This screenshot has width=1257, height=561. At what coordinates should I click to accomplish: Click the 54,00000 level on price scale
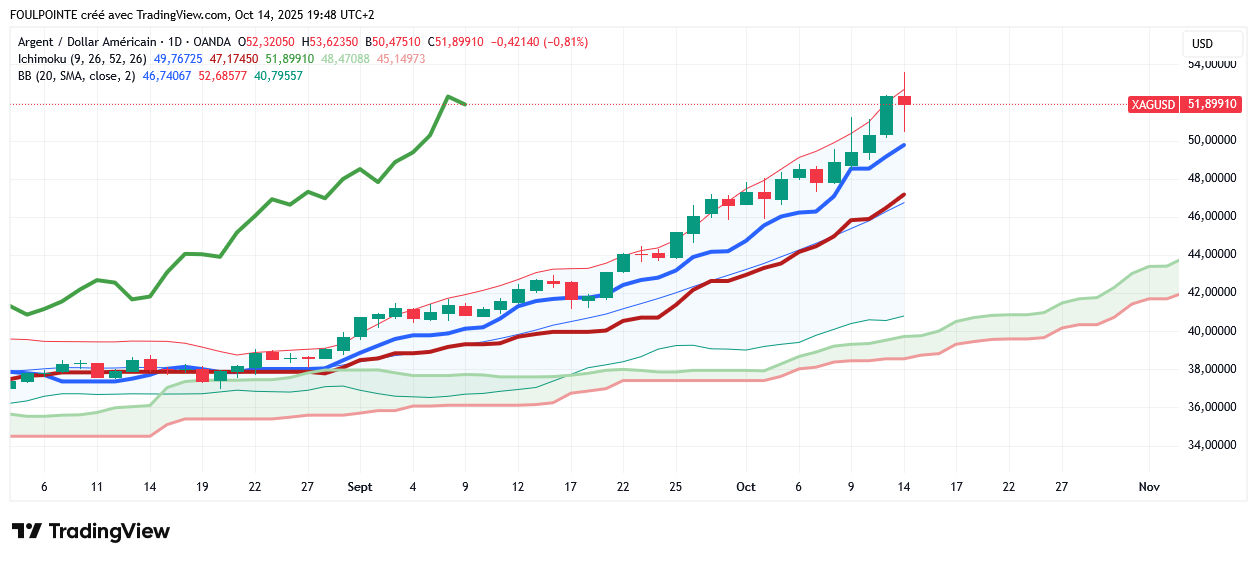1211,64
